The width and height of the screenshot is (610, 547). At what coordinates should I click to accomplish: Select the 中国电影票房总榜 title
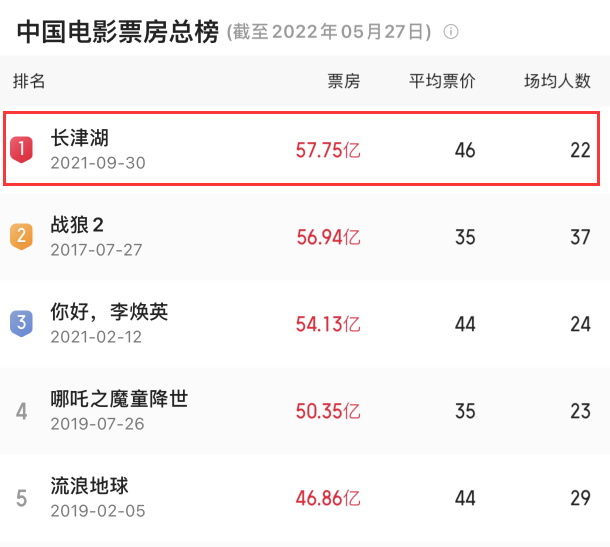tap(118, 32)
